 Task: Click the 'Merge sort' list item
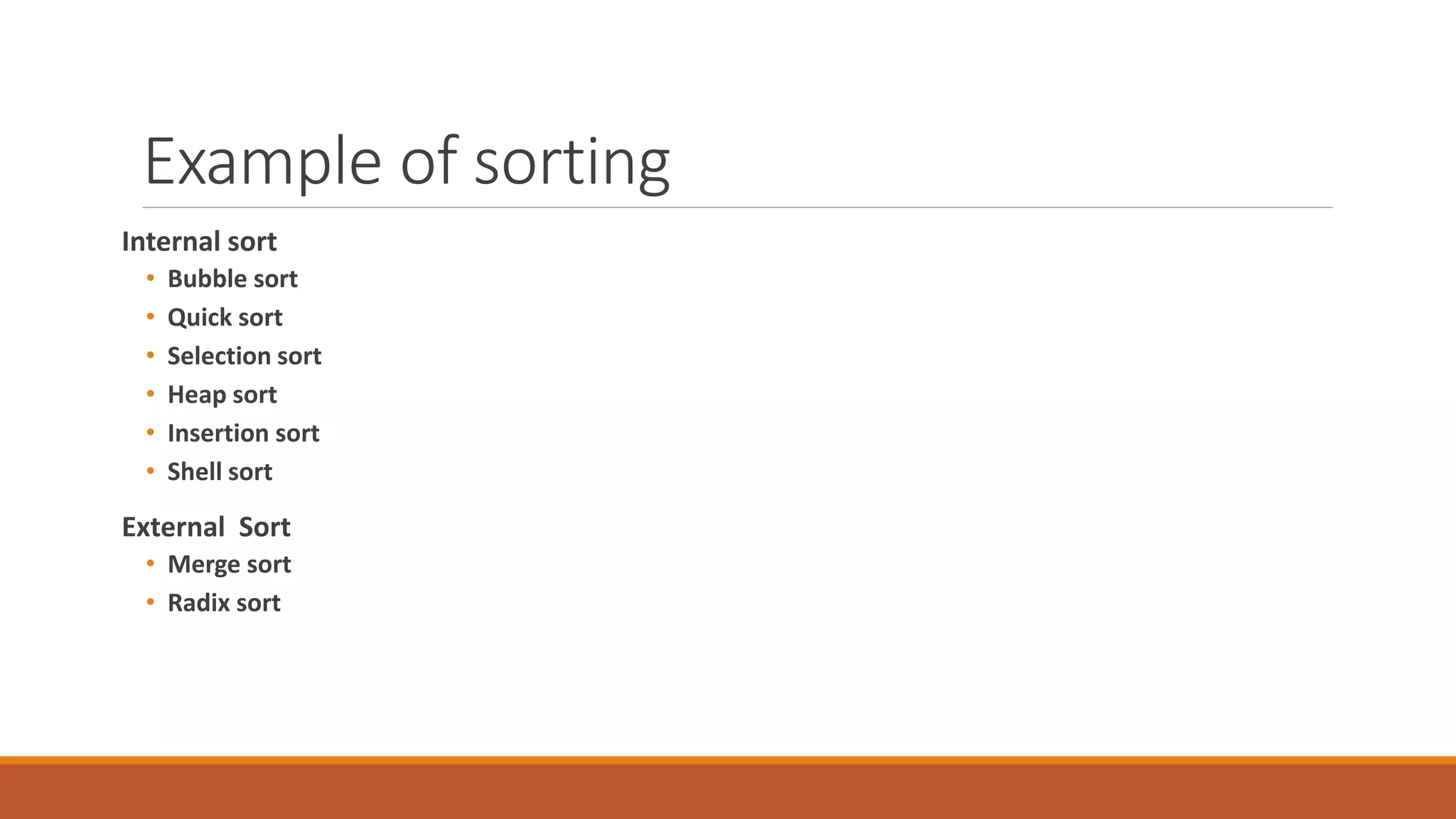pos(229,564)
